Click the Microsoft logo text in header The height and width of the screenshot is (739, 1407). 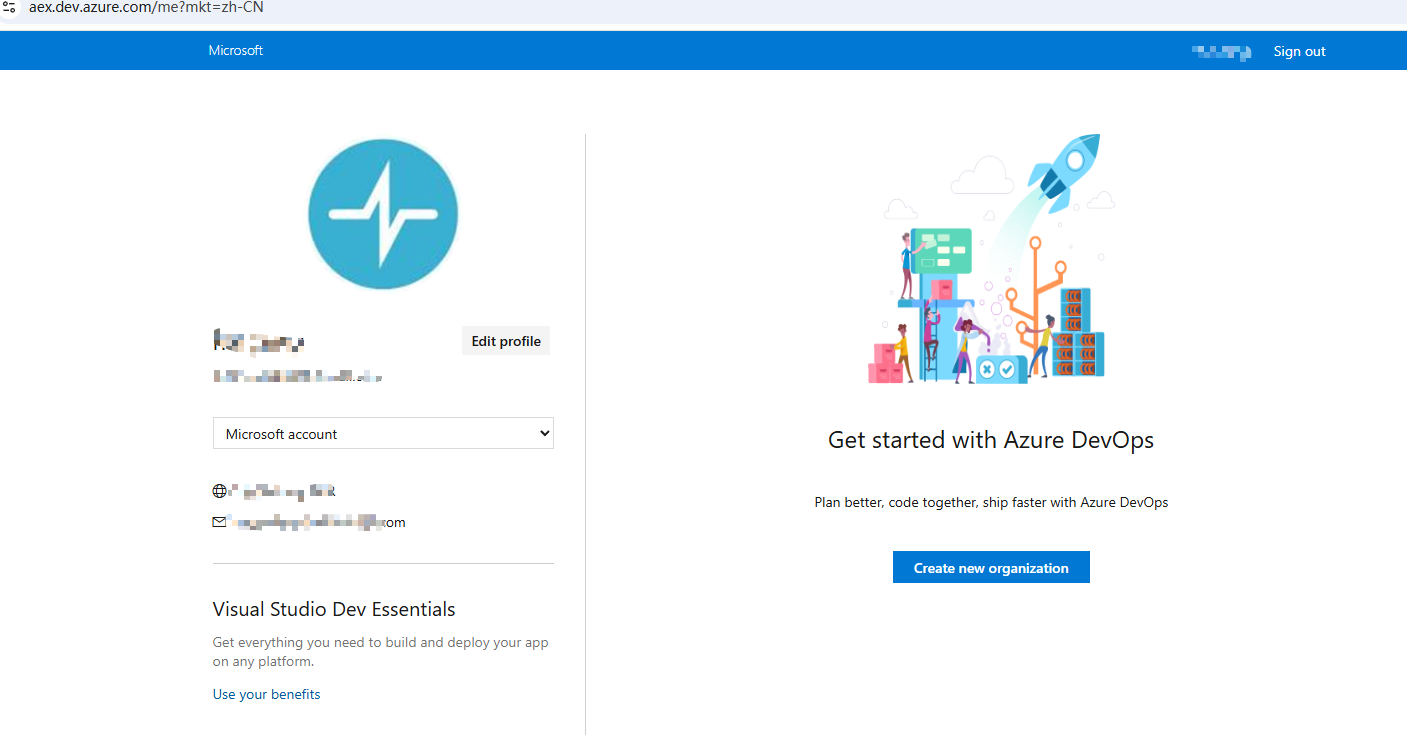click(236, 50)
